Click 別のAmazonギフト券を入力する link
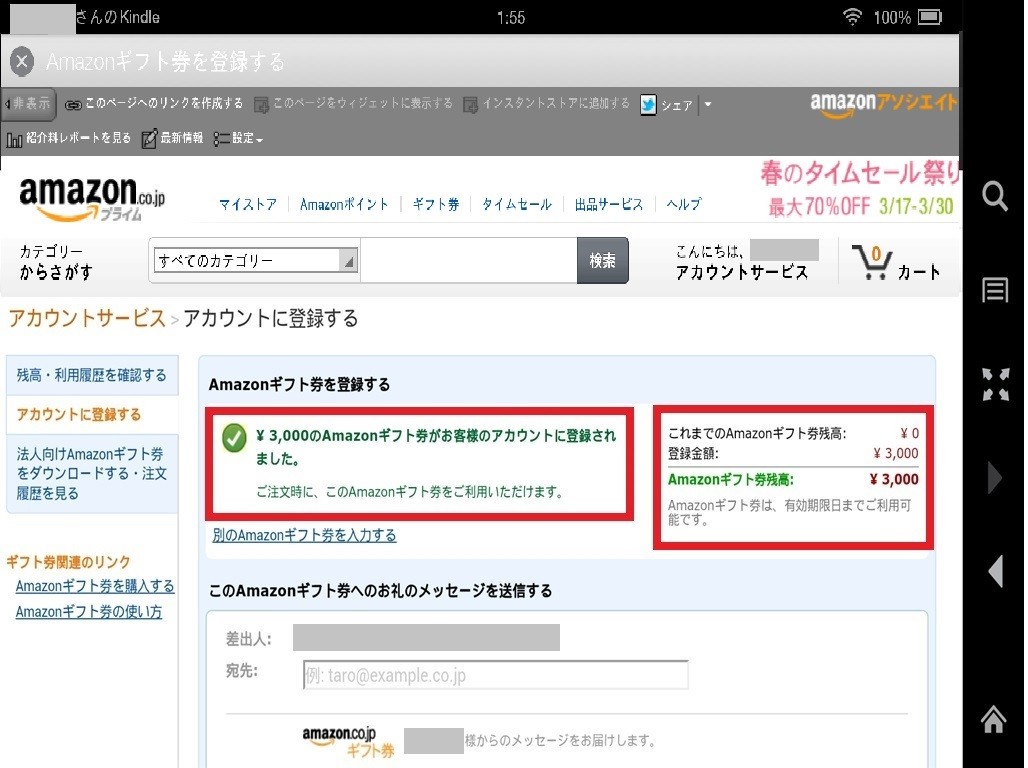Screen dimensions: 1028x768 click(x=304, y=535)
